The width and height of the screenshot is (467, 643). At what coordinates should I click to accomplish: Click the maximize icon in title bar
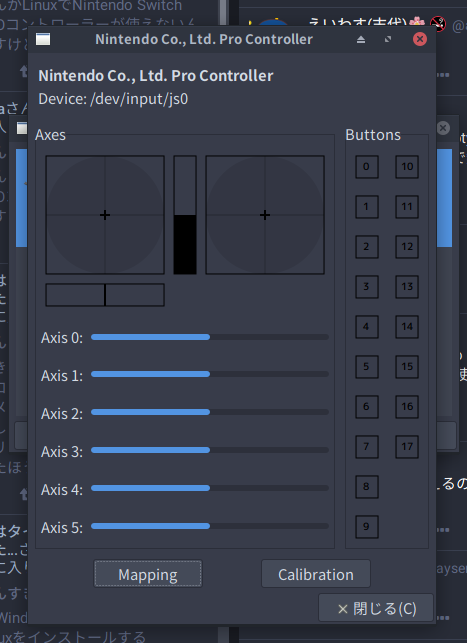coord(388,39)
